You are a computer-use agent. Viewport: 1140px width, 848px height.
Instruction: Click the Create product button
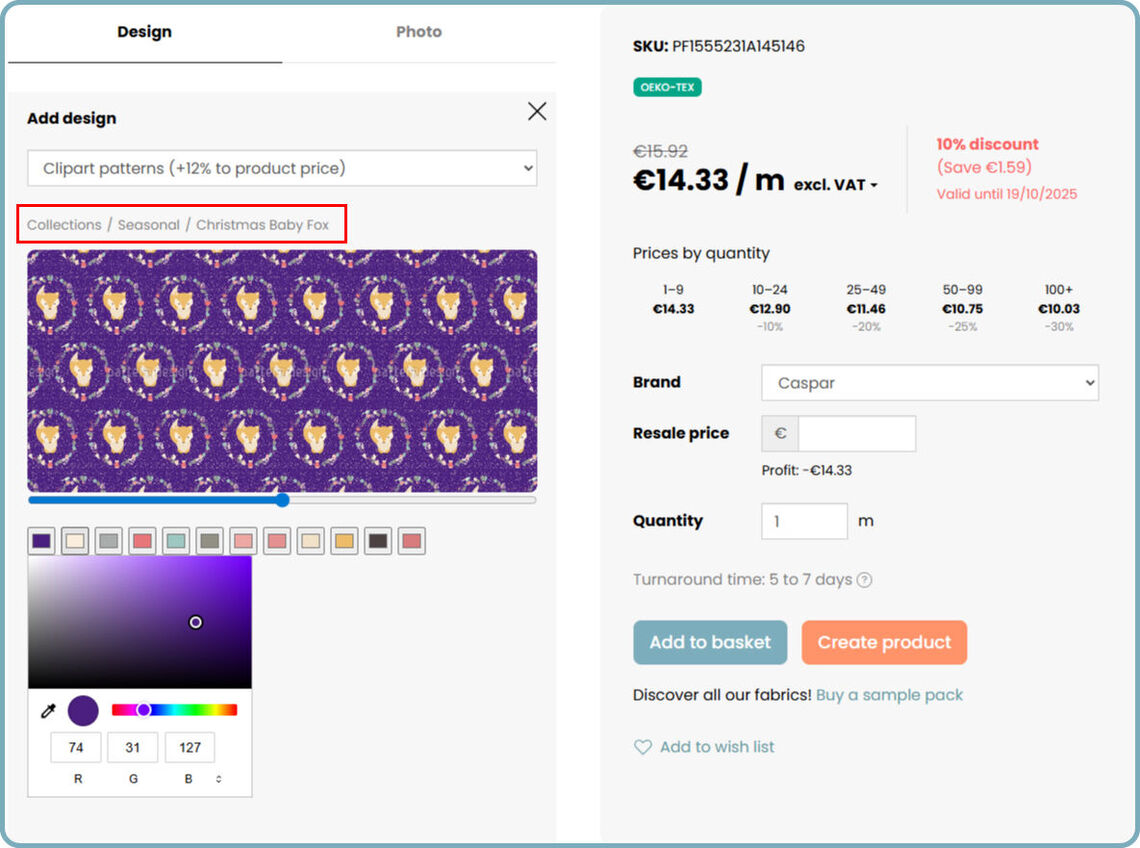[x=884, y=642]
